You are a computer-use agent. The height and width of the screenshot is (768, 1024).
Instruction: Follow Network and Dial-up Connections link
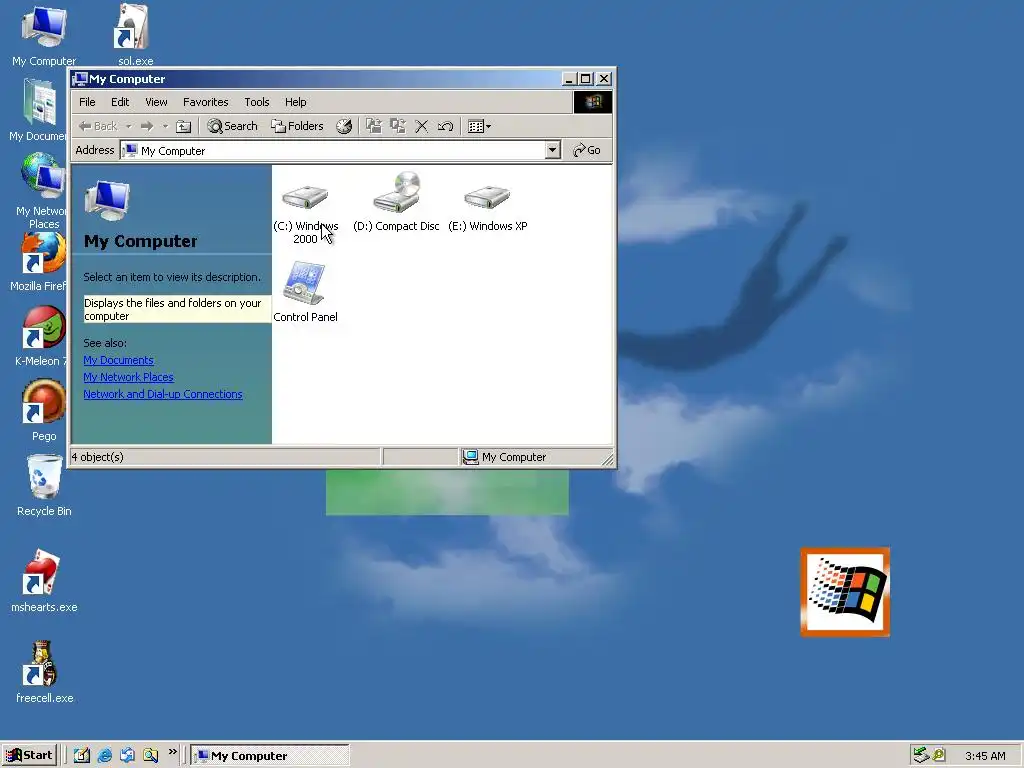click(163, 394)
